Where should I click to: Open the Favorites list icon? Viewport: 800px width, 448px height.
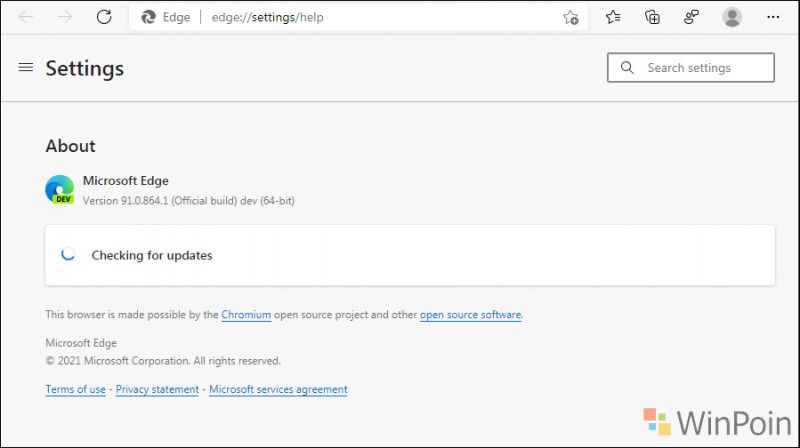(613, 17)
